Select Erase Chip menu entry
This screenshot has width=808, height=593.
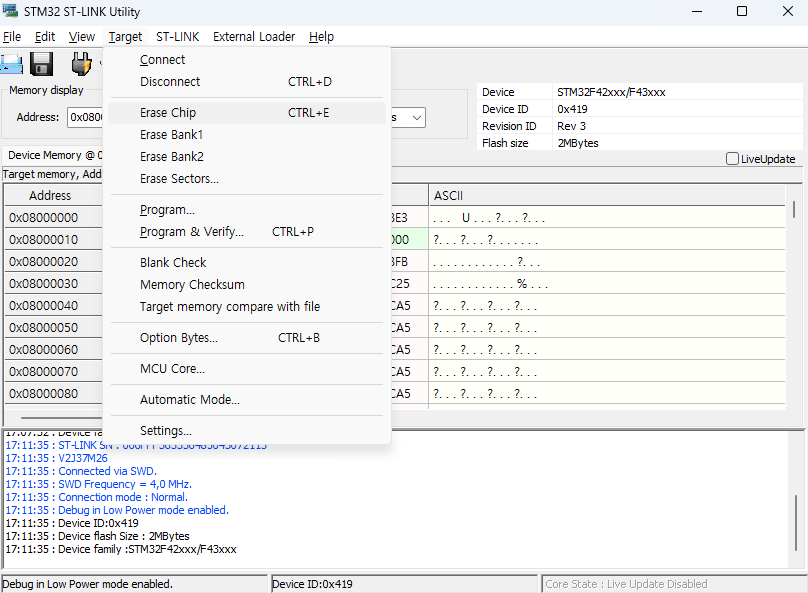point(247,113)
